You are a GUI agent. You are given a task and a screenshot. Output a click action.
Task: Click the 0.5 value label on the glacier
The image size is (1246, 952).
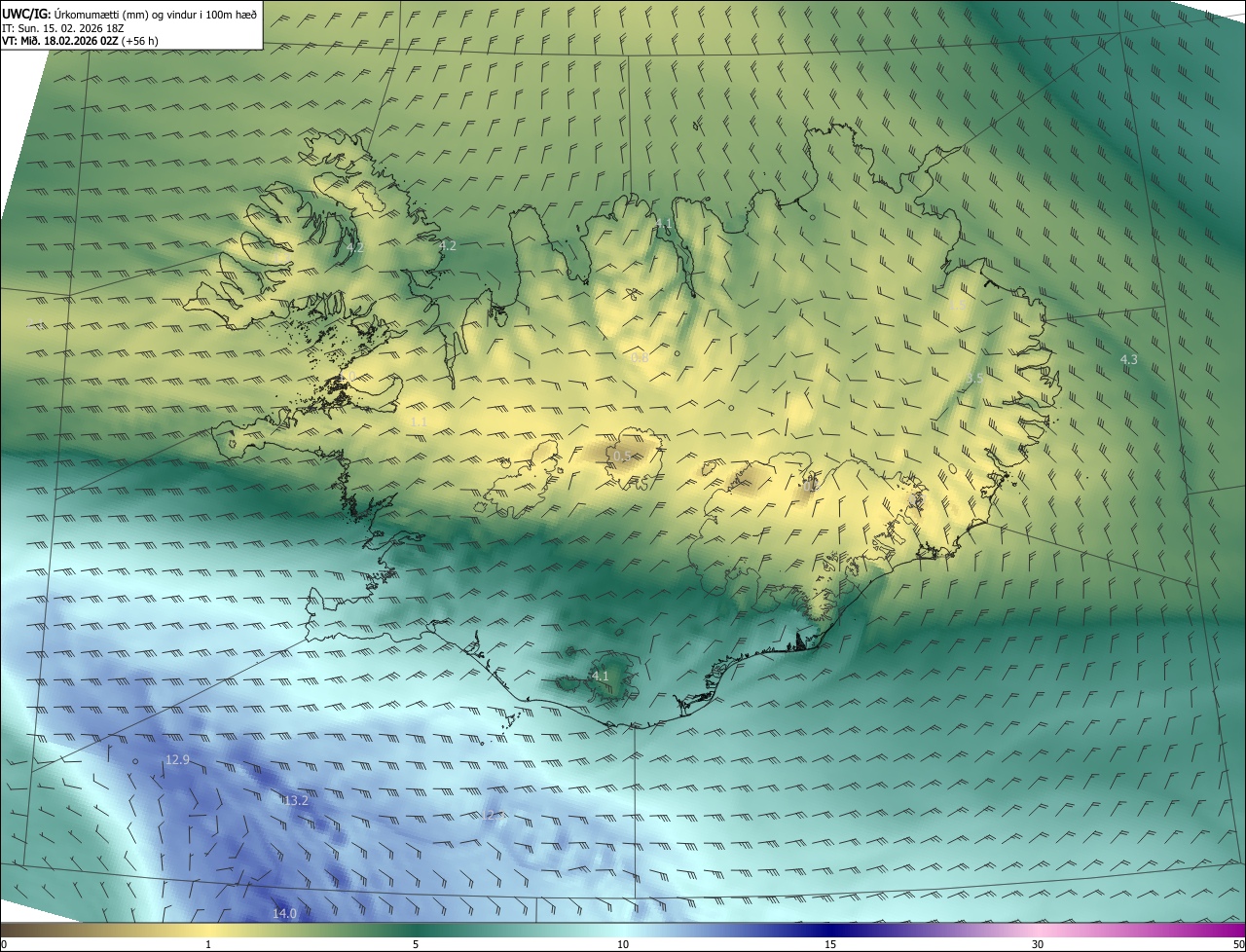[x=622, y=456]
